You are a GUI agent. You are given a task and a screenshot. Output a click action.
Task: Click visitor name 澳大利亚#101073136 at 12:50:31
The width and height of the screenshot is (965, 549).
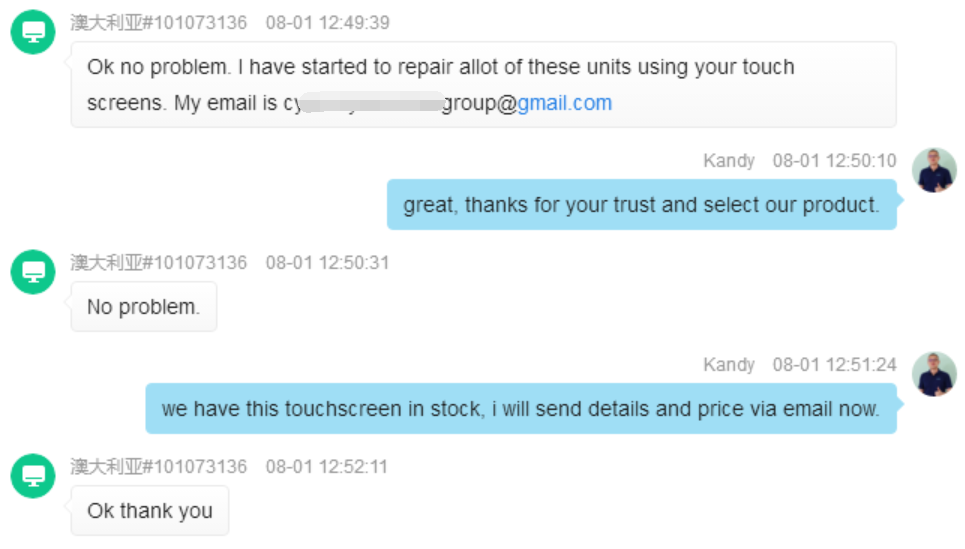coord(159,263)
